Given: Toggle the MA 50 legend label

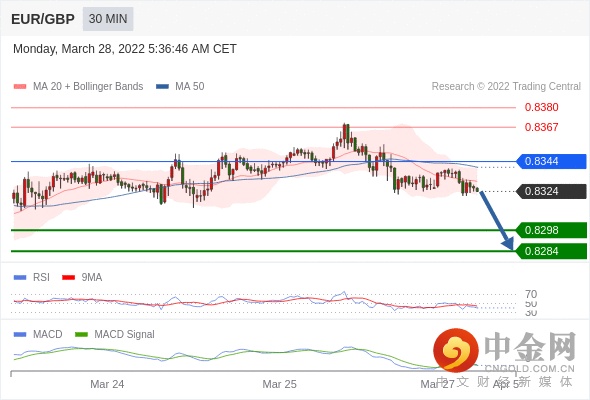Looking at the screenshot, I should coord(190,87).
